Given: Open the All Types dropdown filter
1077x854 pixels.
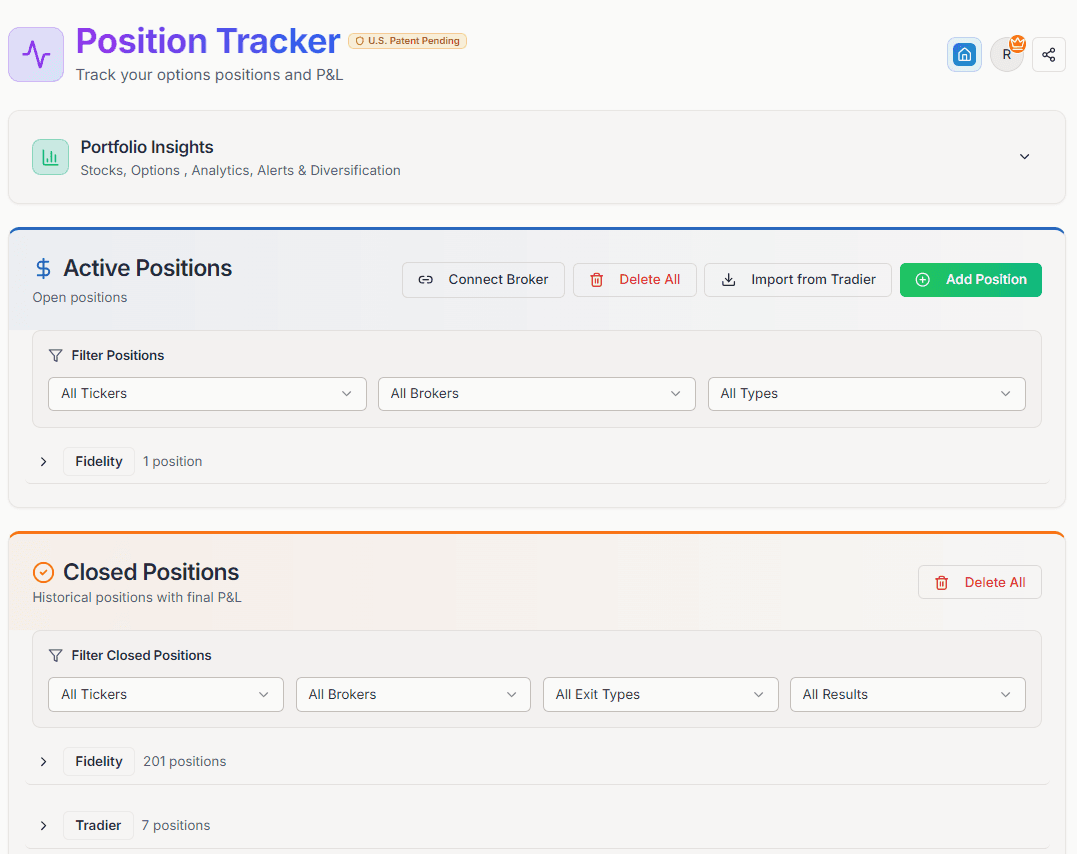Looking at the screenshot, I should click(866, 393).
